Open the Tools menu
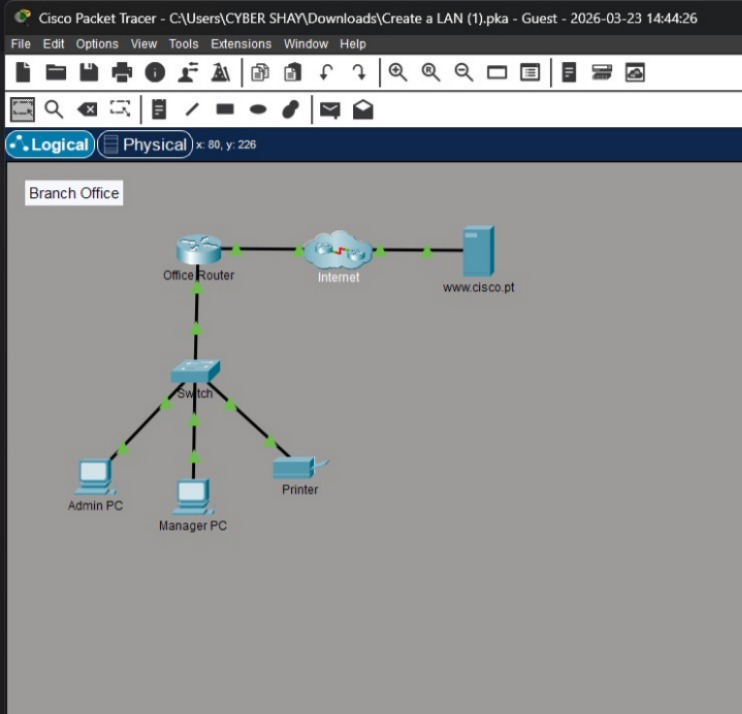 [184, 44]
